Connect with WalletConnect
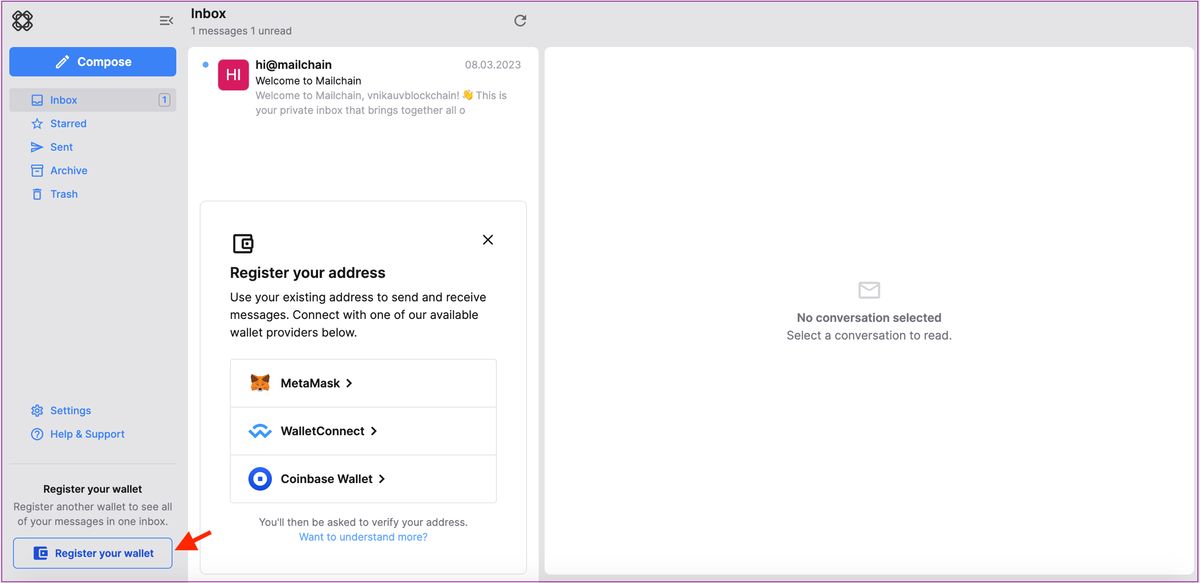 coord(363,431)
